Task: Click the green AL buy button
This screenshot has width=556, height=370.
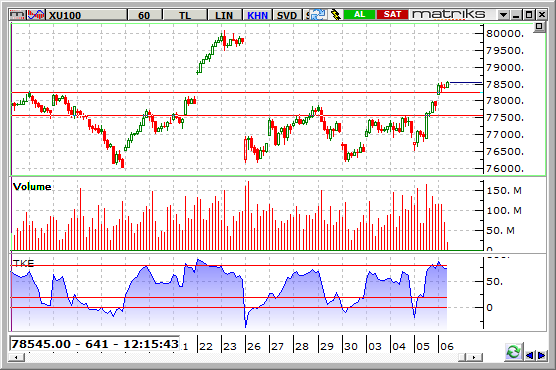Action: click(359, 15)
